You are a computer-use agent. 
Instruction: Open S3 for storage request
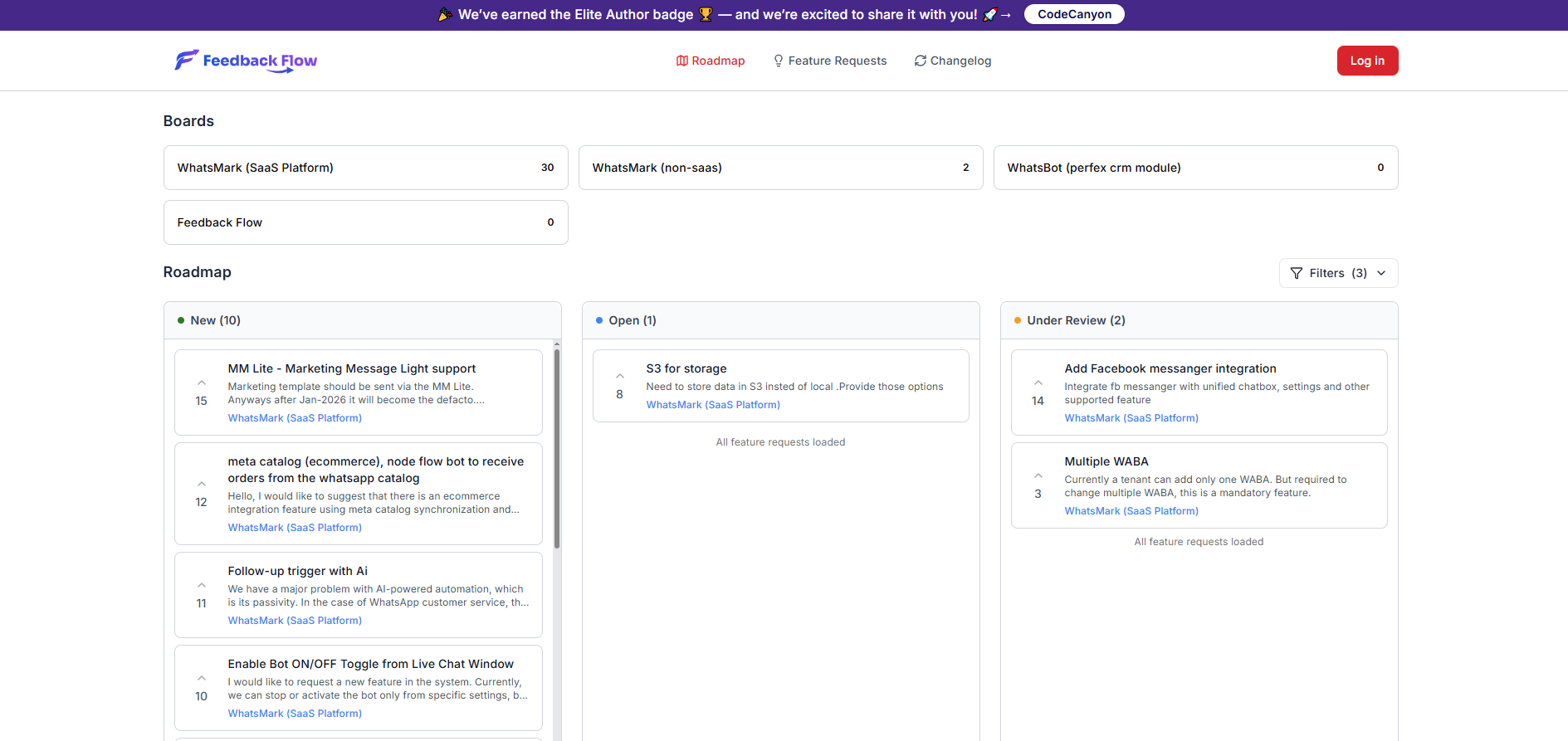click(x=686, y=368)
